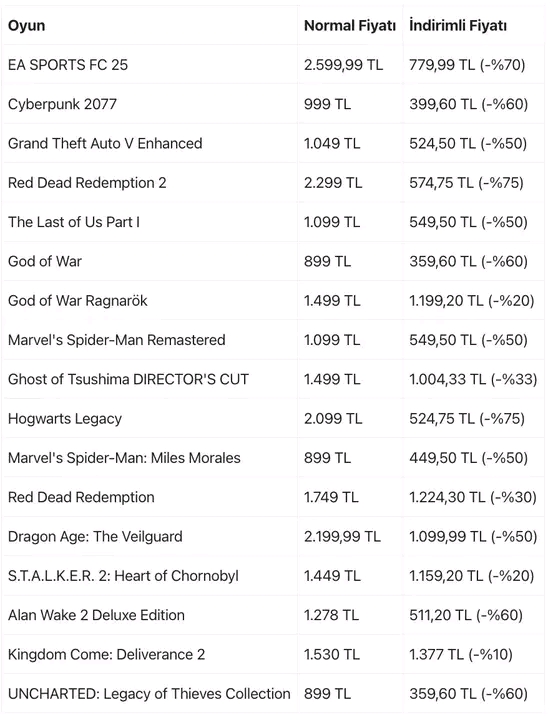Select Ghost of Tsushima DIRECTOR'S CUT
553x720 pixels.
(x=128, y=379)
